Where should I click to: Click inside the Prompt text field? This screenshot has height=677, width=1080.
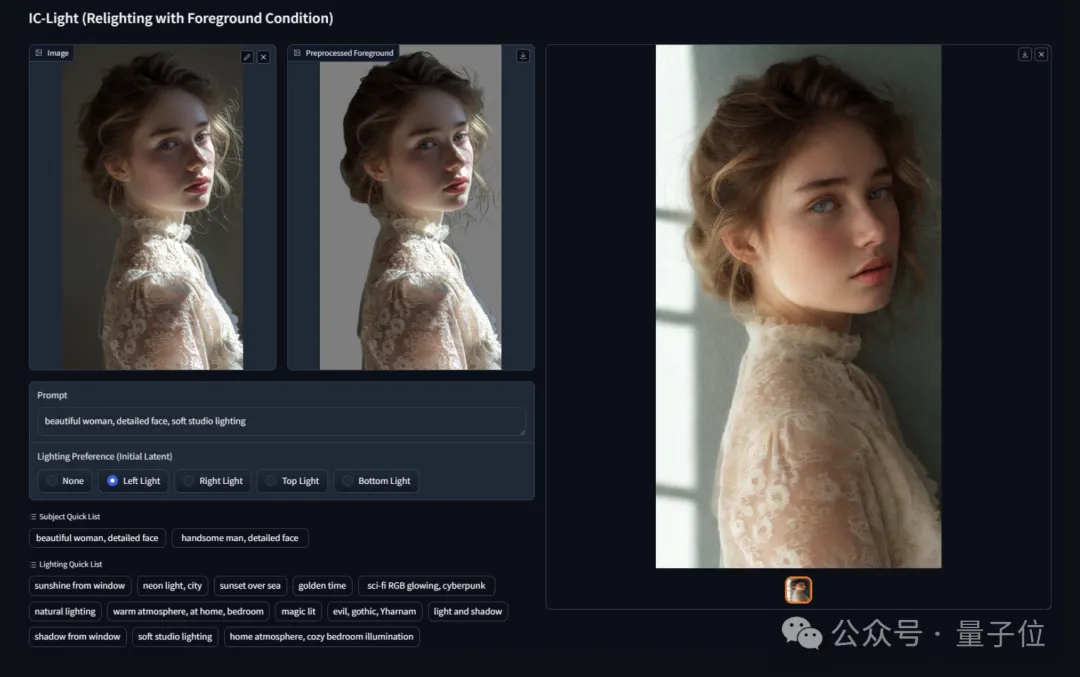click(281, 421)
